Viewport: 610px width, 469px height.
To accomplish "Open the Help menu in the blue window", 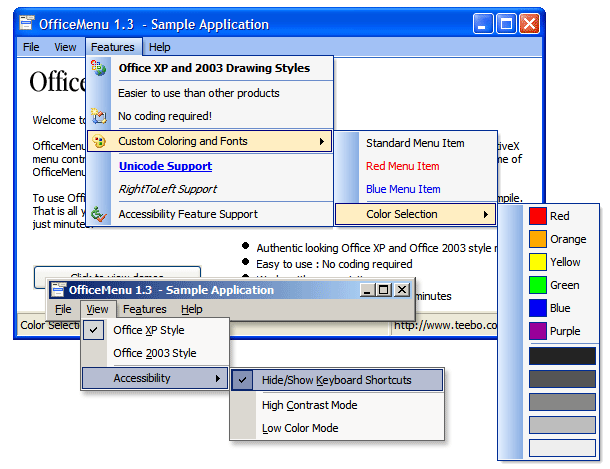I will (160, 47).
